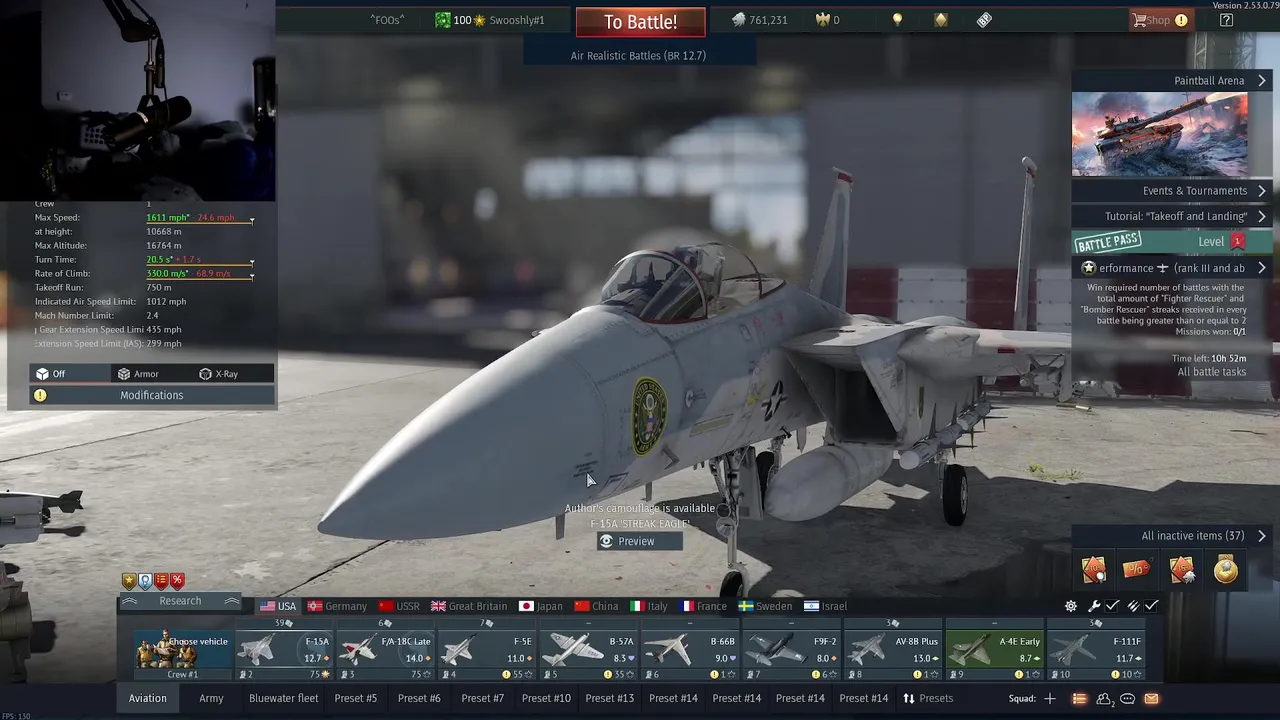This screenshot has height=720, width=1280.
Task: Toggle the auto-refill ammo checkbox
Action: (x=1152, y=606)
